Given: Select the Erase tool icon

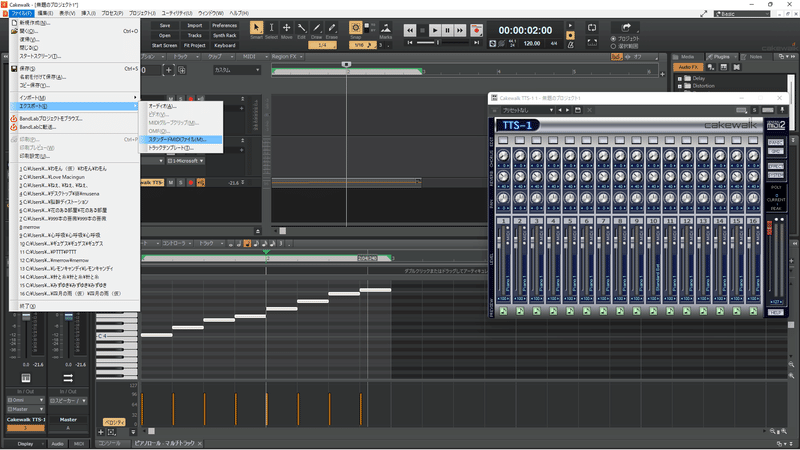Looking at the screenshot, I should (332, 28).
